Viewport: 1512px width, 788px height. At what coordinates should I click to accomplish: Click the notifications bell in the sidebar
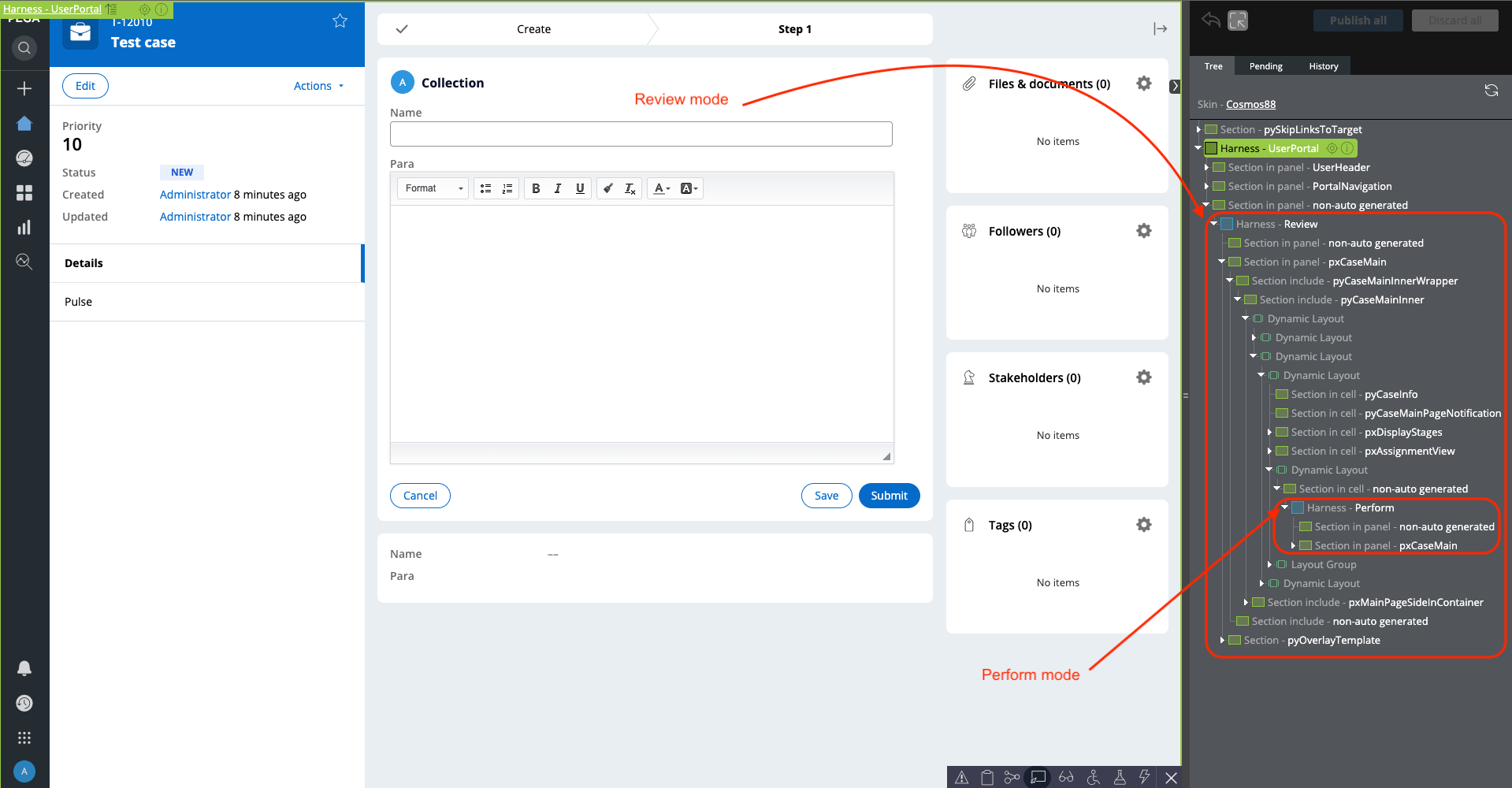[x=24, y=667]
